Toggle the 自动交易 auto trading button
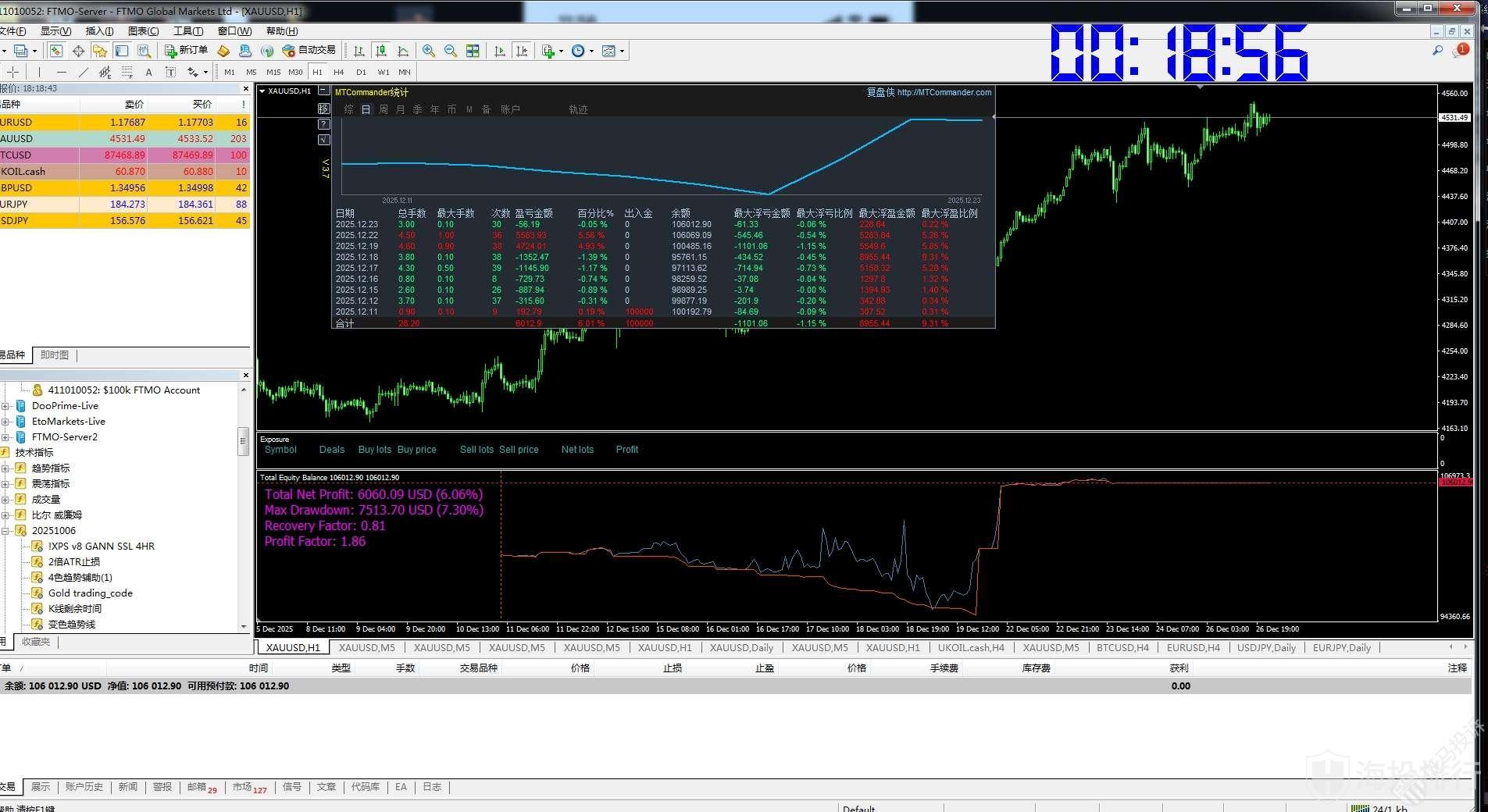Image resolution: width=1488 pixels, height=812 pixels. (309, 51)
